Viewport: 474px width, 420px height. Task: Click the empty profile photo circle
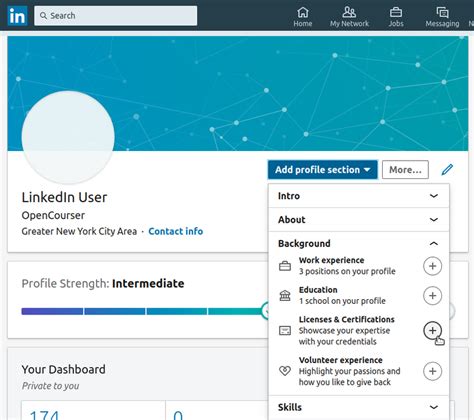click(68, 137)
